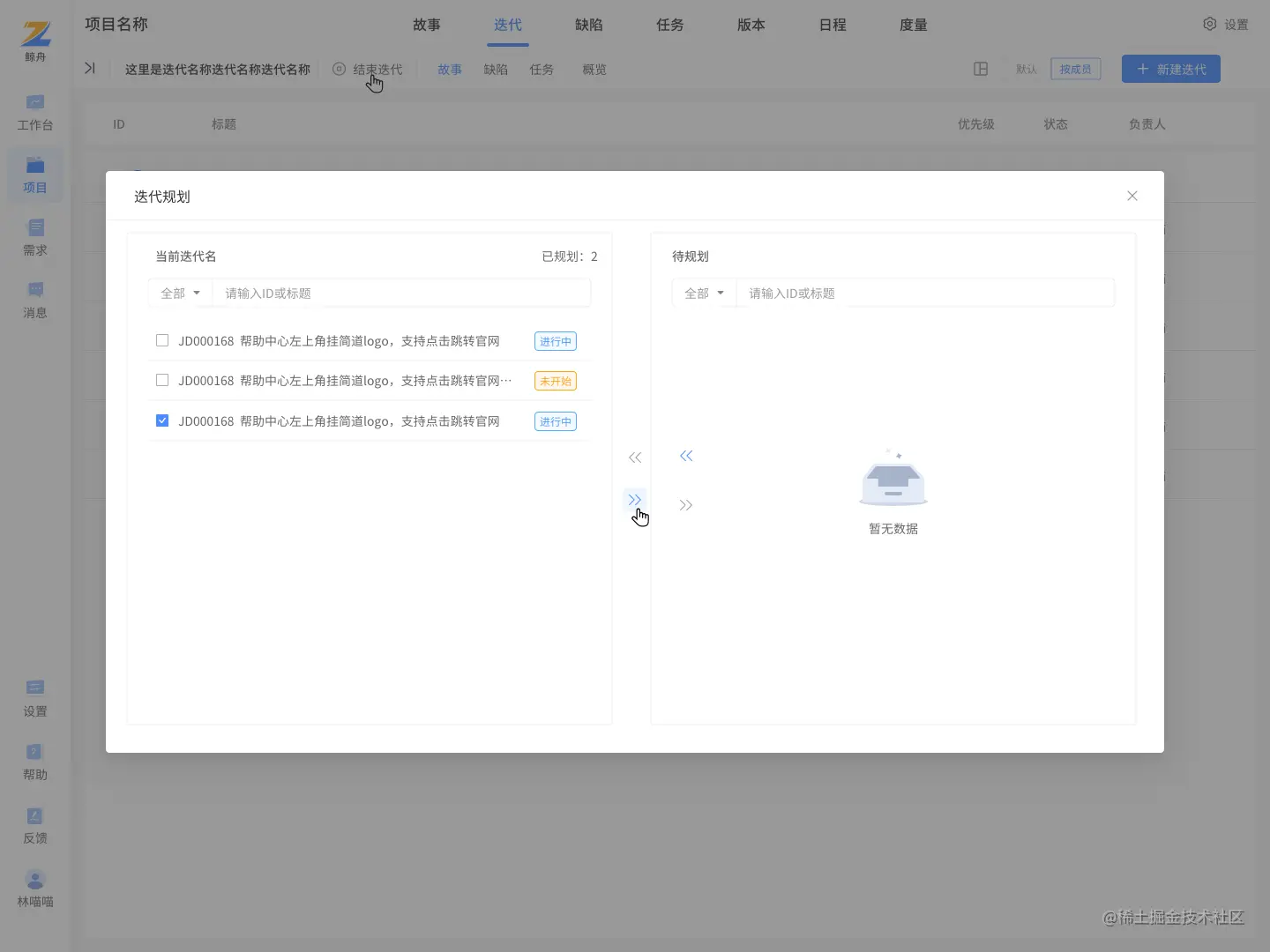Open the 工作台 sidebar icon
Viewport: 1270px width, 952px height.
(x=34, y=112)
